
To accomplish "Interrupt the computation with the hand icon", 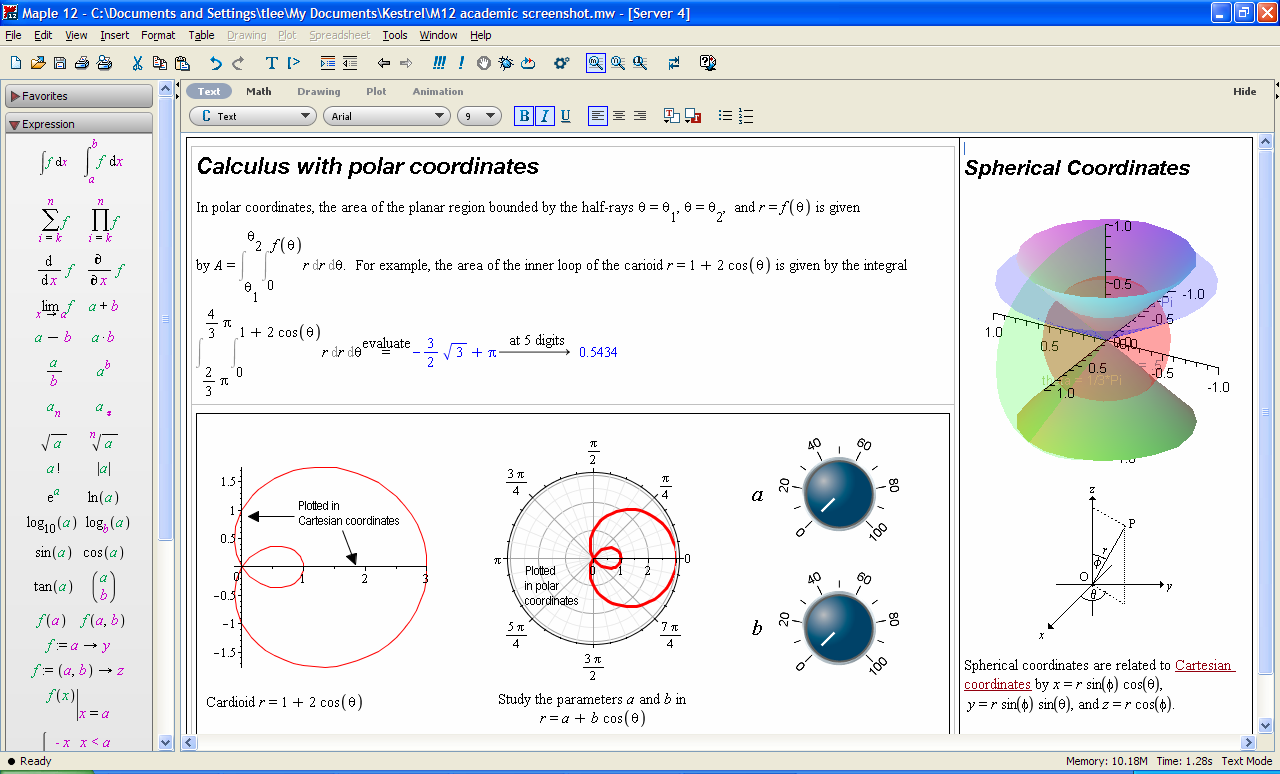I will (x=484, y=63).
